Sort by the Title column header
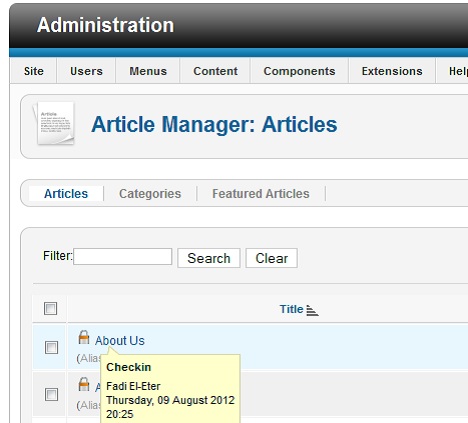 click(291, 309)
